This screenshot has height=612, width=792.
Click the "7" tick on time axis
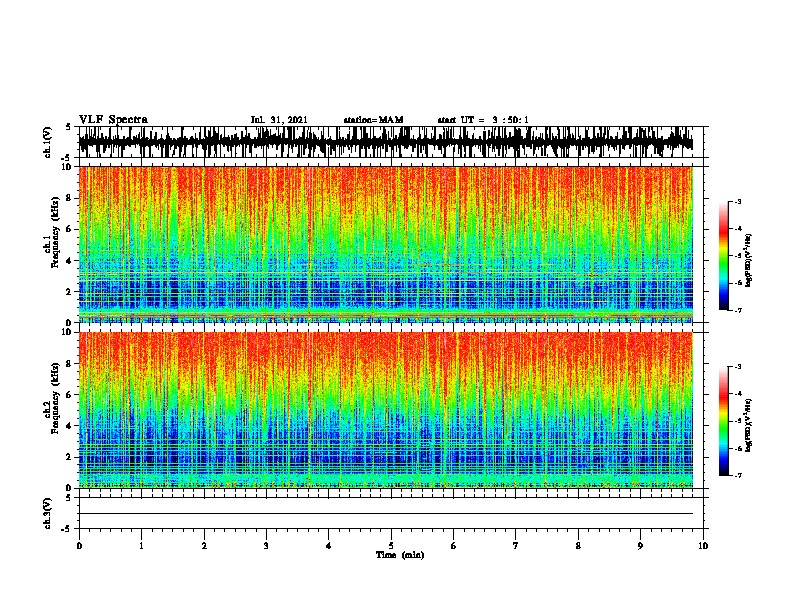click(516, 545)
